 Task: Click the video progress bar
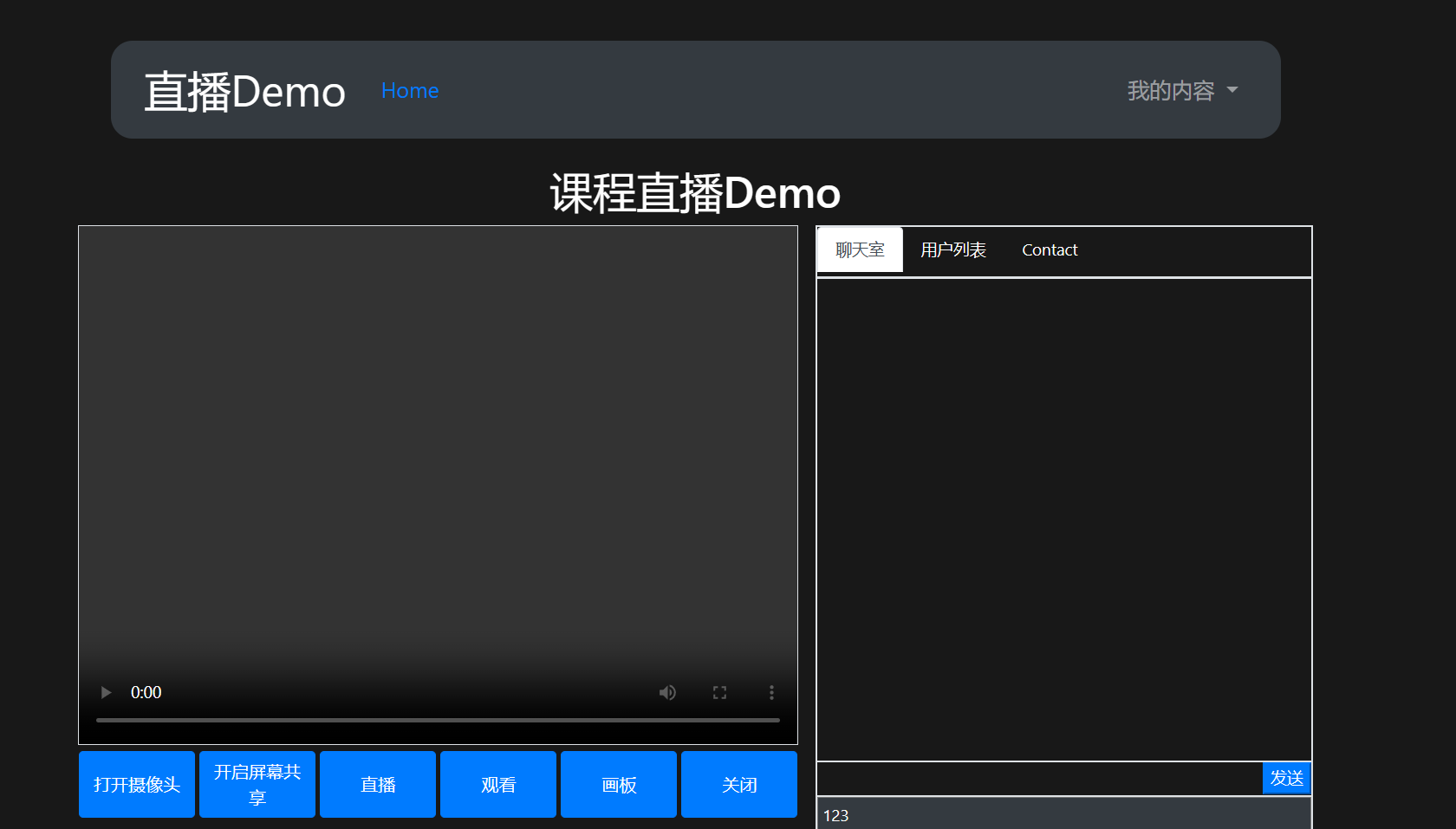[x=438, y=720]
